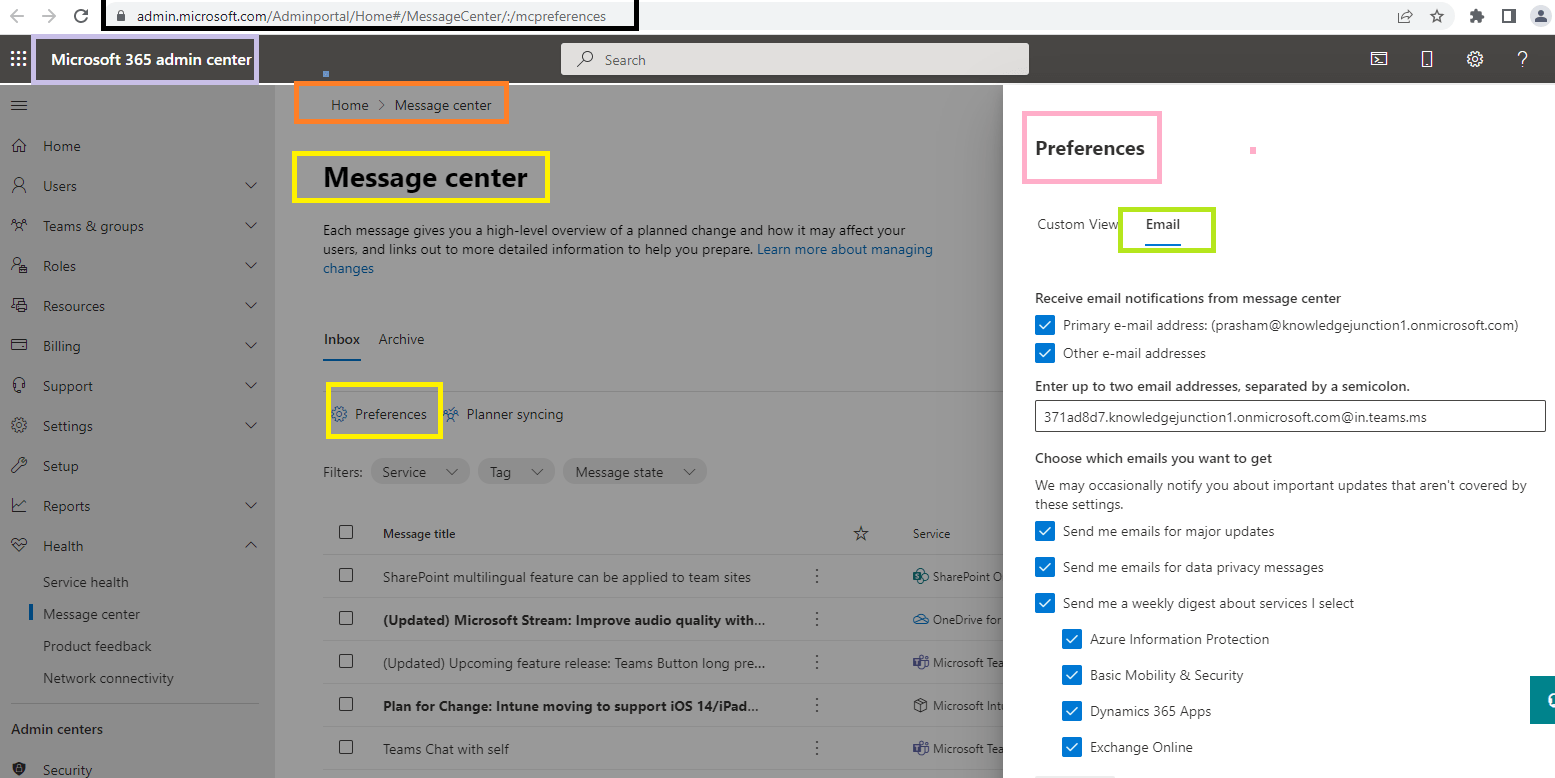Open the mobile app icon in top bar

[1426, 59]
